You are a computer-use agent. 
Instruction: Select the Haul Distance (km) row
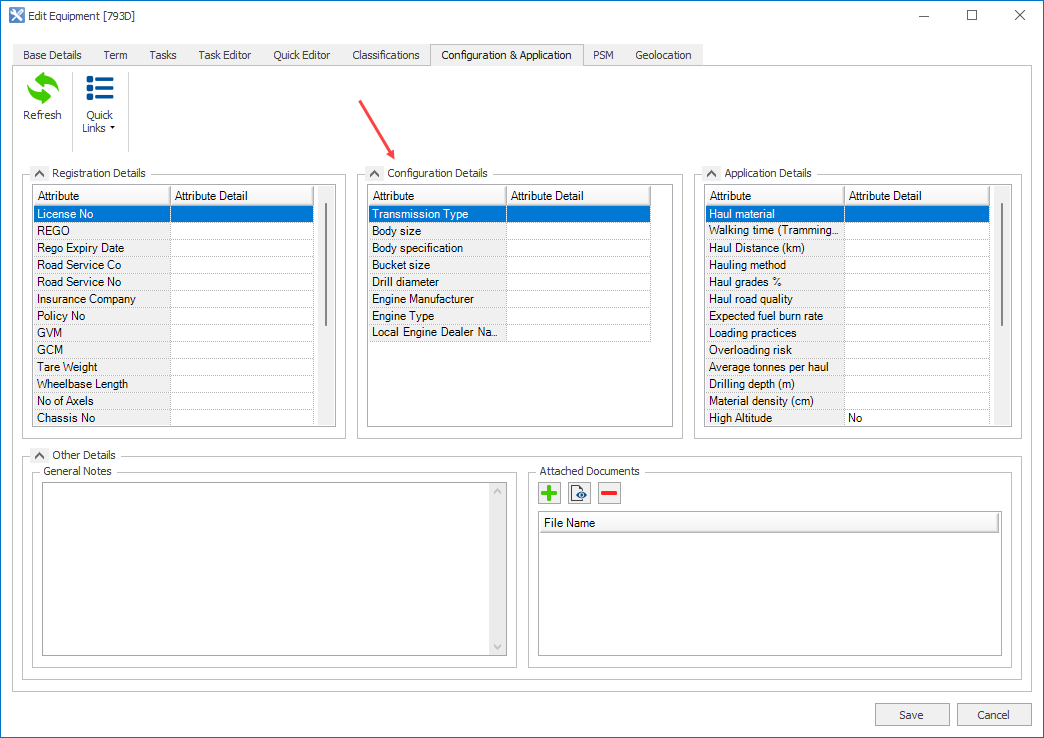pyautogui.click(x=848, y=248)
